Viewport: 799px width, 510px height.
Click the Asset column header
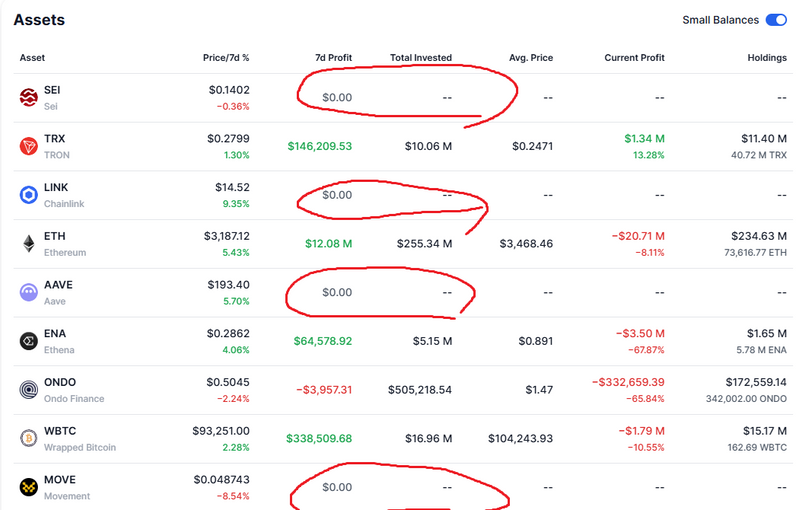(x=32, y=58)
